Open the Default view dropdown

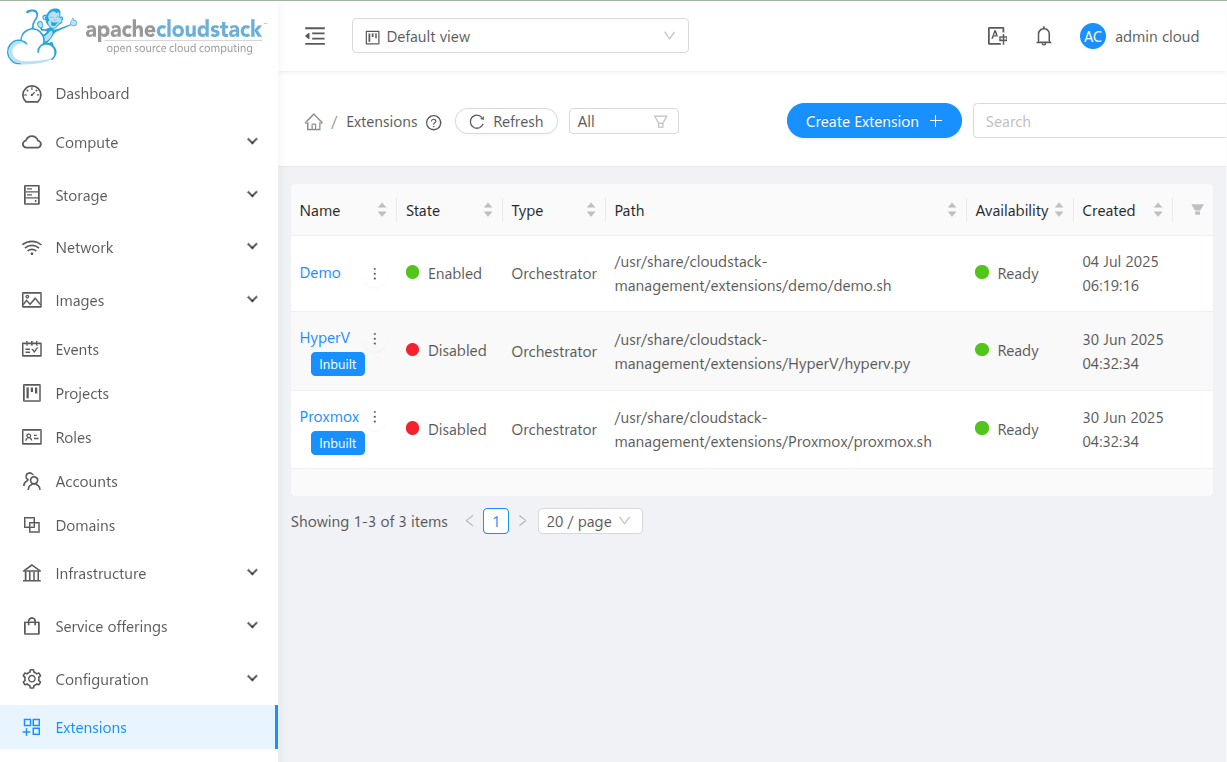[x=520, y=36]
